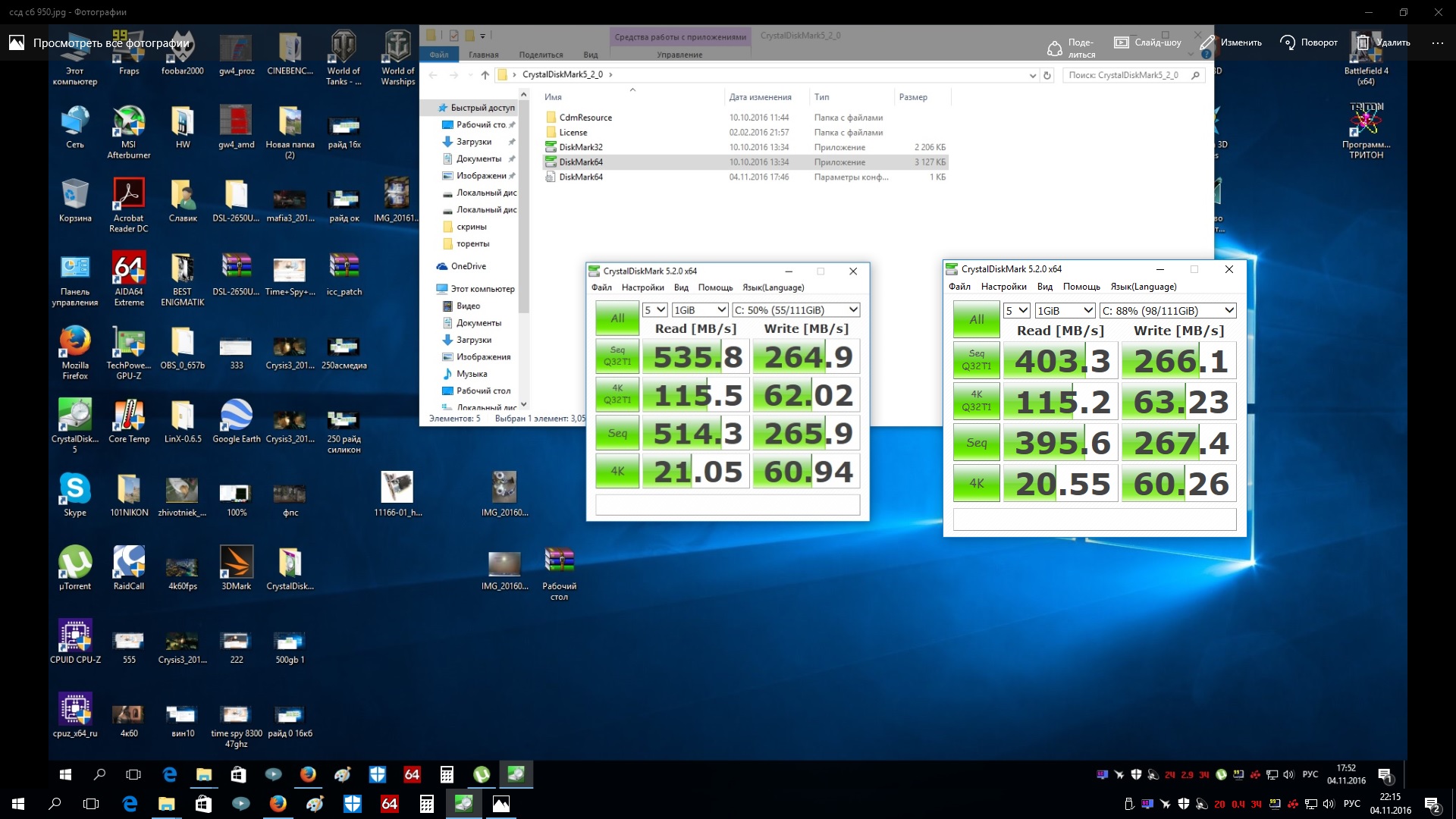Click the Skype desktop icon
Image resolution: width=1456 pixels, height=819 pixels.
[x=75, y=490]
